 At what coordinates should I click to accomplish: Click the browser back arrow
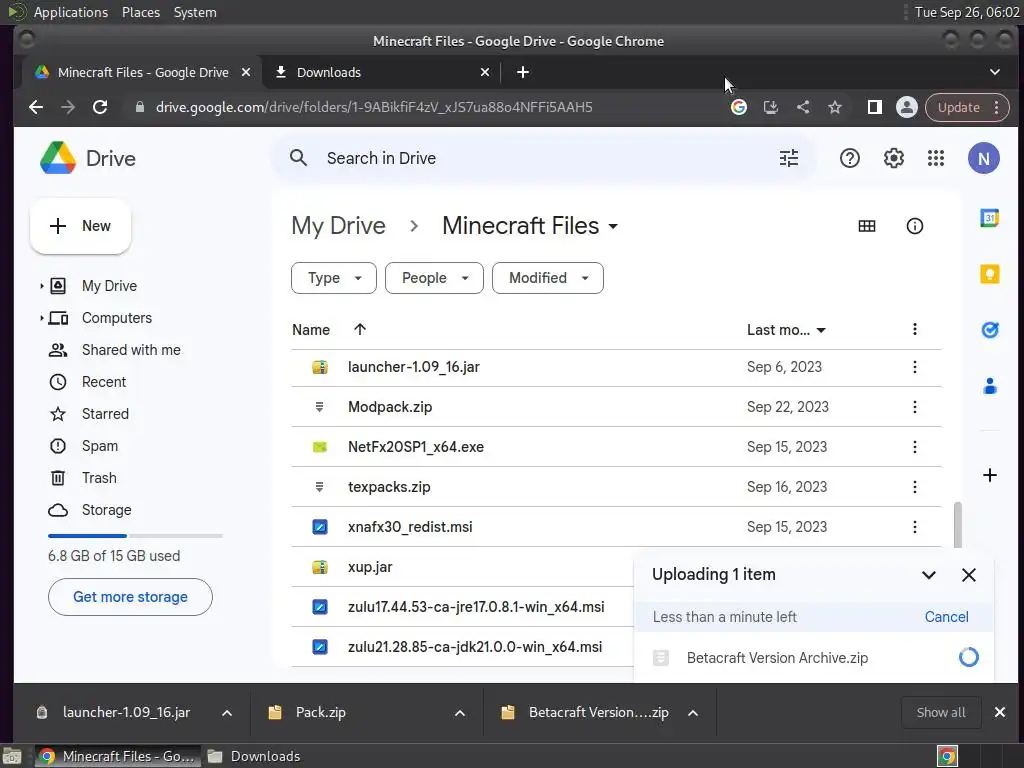click(36, 107)
